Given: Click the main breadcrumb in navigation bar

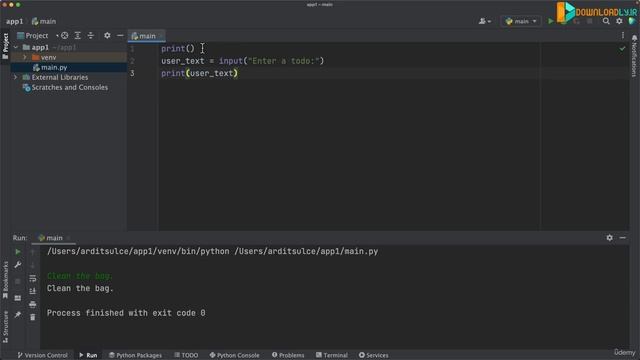Looking at the screenshot, I should (x=44, y=21).
